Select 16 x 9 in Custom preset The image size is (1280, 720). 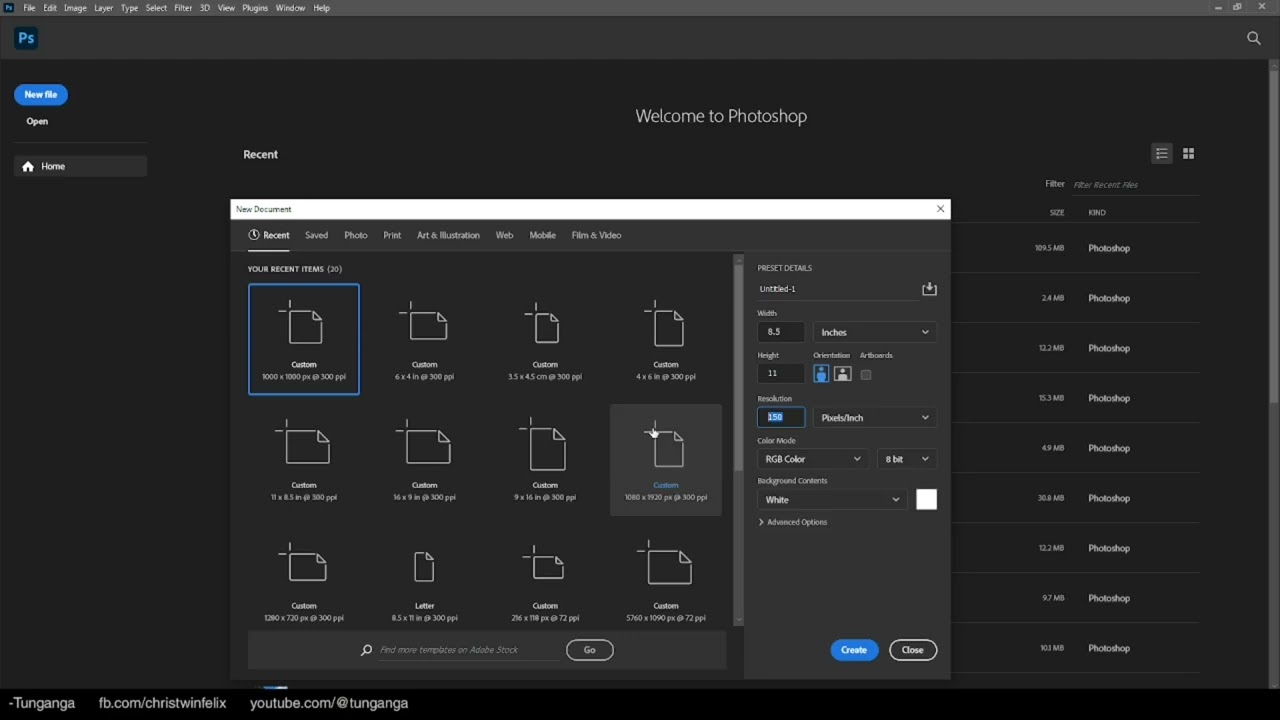(424, 460)
